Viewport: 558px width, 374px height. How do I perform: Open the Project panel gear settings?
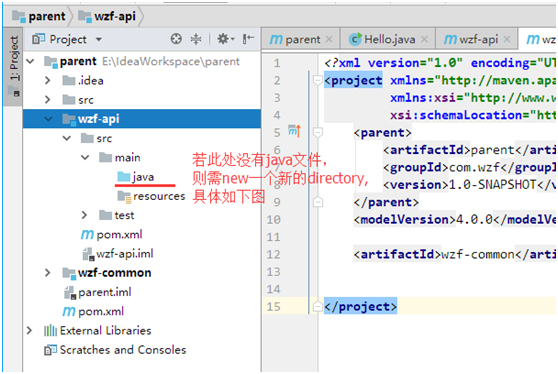[226, 38]
